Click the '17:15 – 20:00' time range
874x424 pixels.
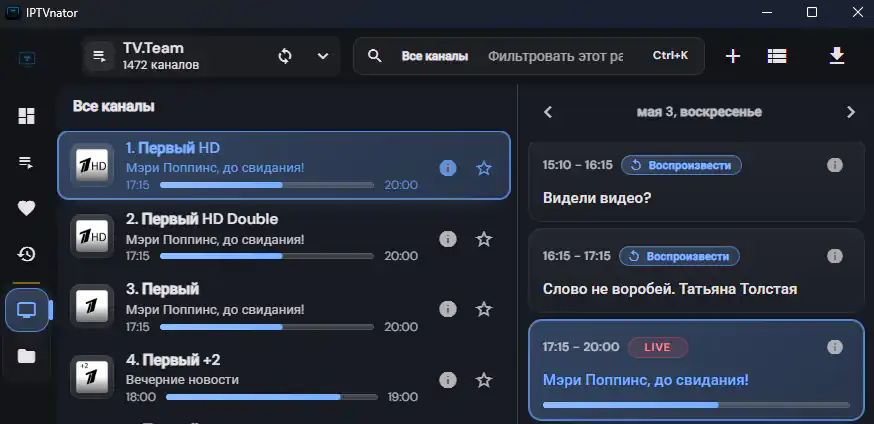coord(581,347)
